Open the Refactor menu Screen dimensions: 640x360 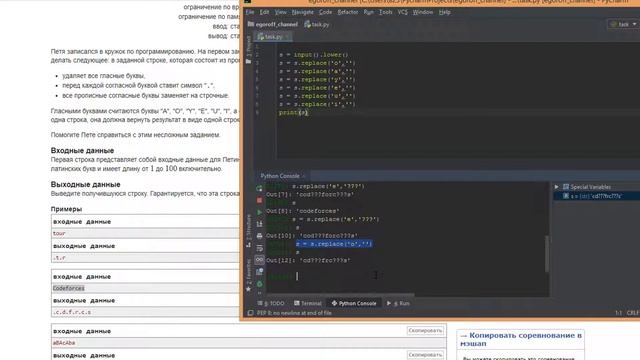[348, 12]
